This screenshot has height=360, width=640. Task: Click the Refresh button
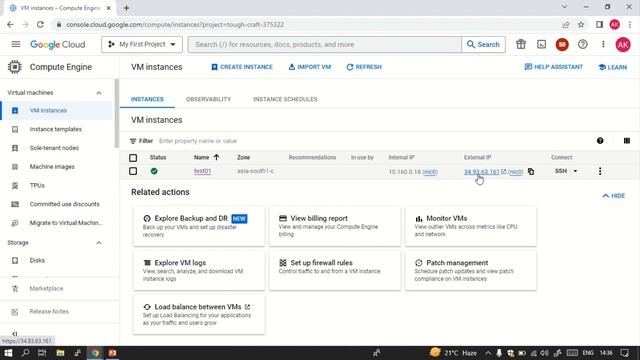[364, 67]
